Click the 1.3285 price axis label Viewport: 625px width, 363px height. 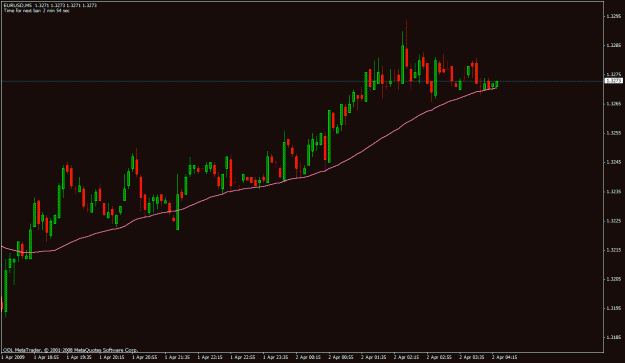(613, 45)
